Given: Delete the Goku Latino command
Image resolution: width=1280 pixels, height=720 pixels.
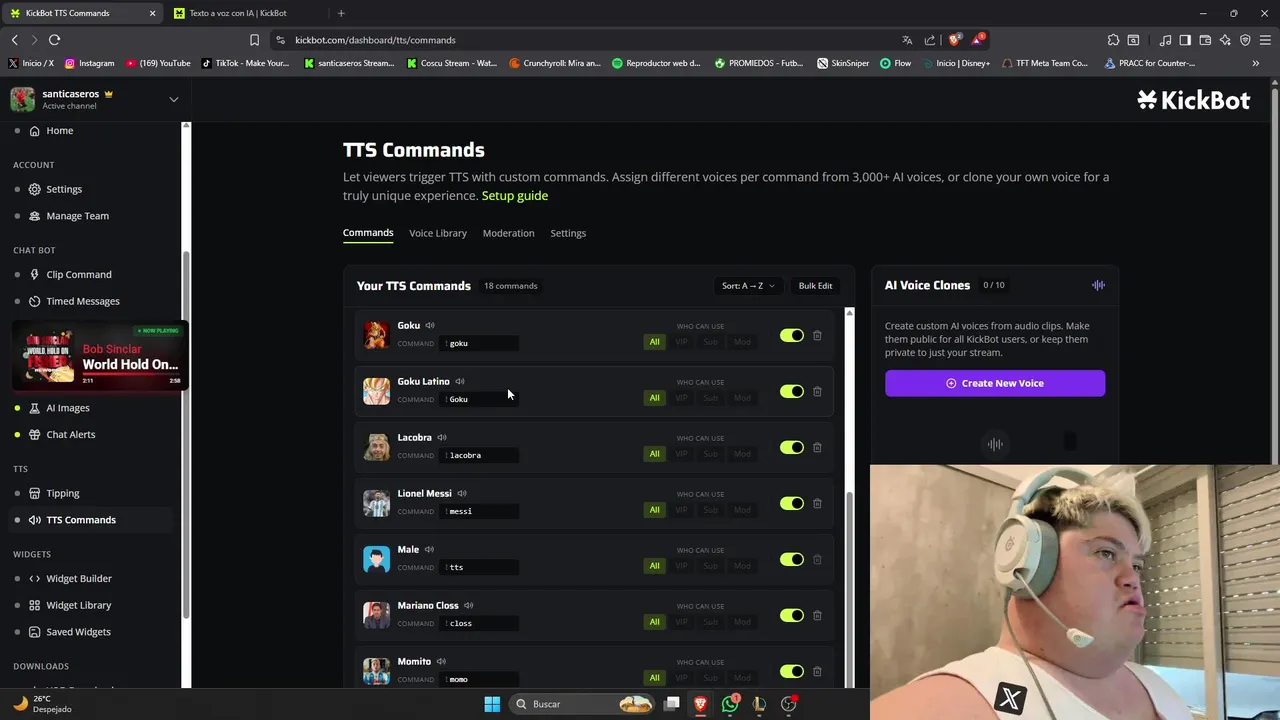Looking at the screenshot, I should coord(817,391).
